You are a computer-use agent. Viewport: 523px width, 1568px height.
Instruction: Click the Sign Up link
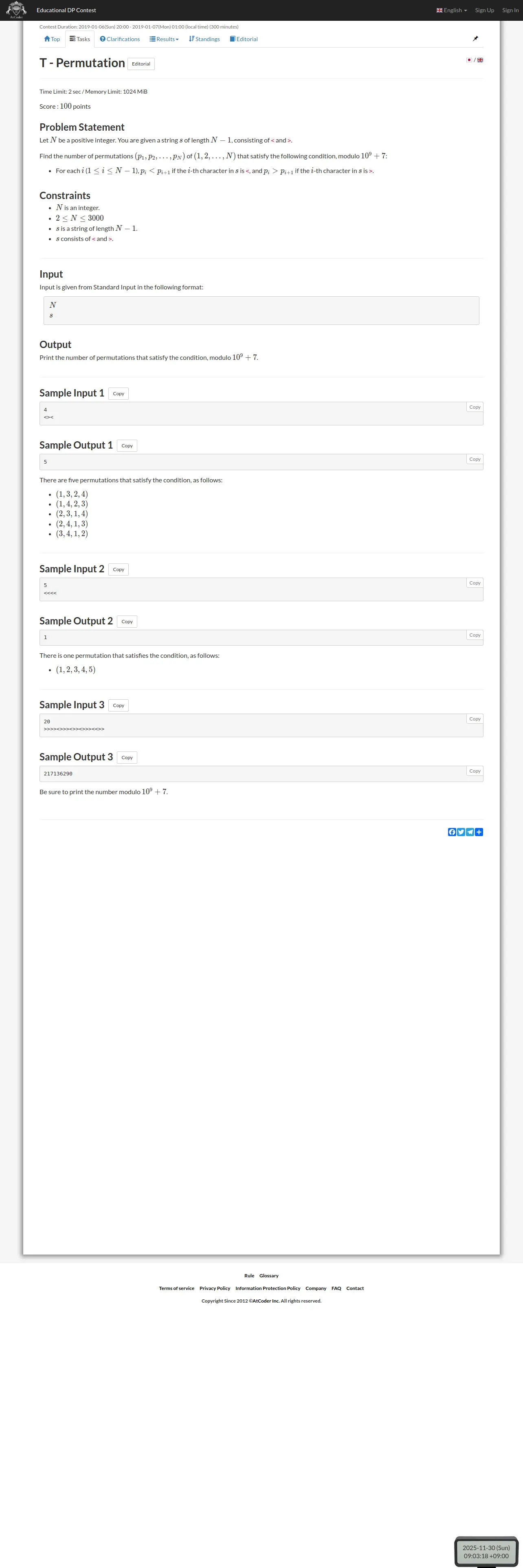(x=485, y=10)
